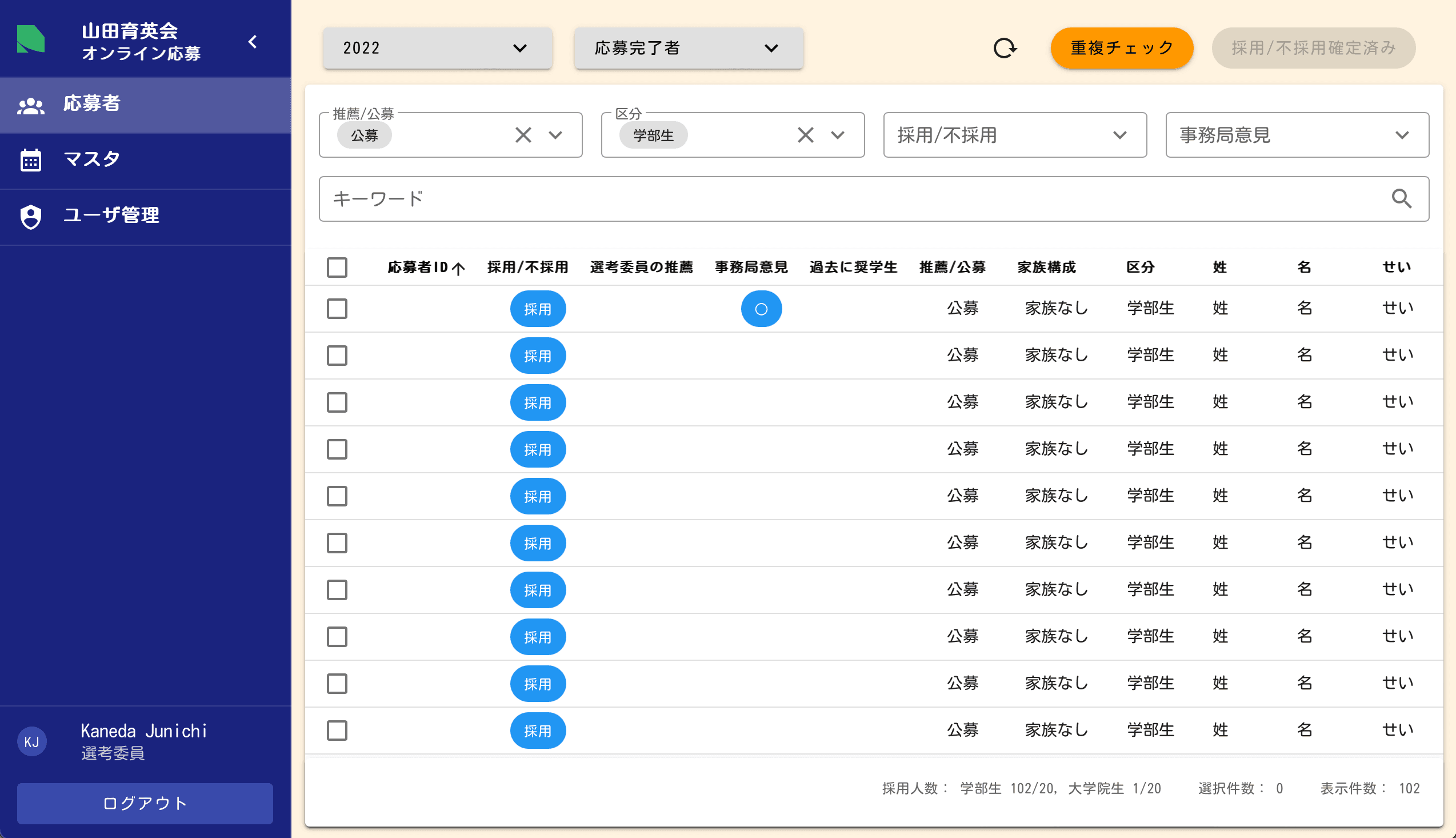Check the last visible row checkbox
Viewport: 1456px width, 838px height.
pos(337,731)
